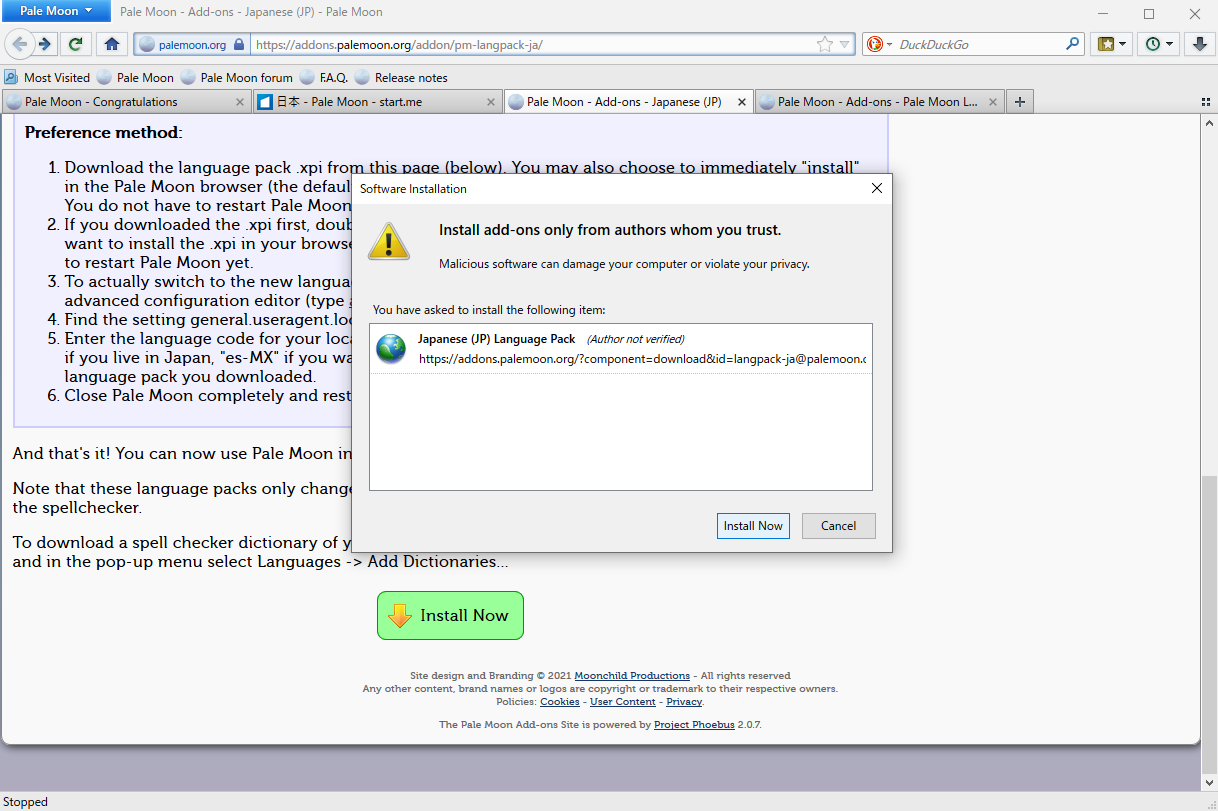Click the scrollbar down arrow
The width and height of the screenshot is (1218, 811).
click(x=1209, y=782)
